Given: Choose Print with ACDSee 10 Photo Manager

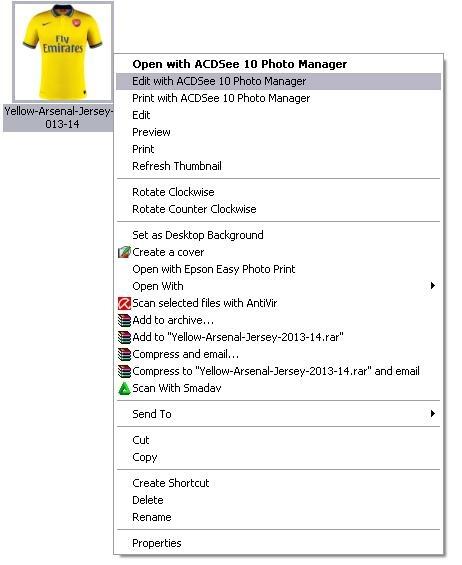Looking at the screenshot, I should pos(278,98).
